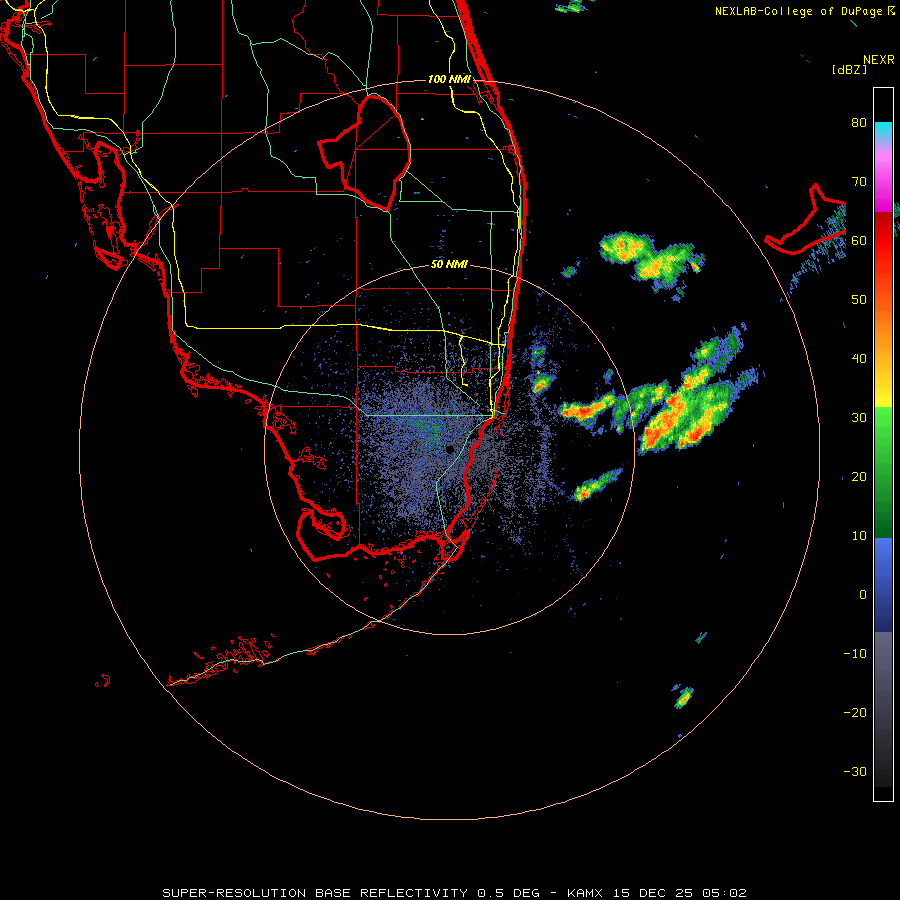Click the SUPER-RESOLUTION BASE REFLECTIVITY caption
This screenshot has height=900, width=900.
(x=315, y=893)
